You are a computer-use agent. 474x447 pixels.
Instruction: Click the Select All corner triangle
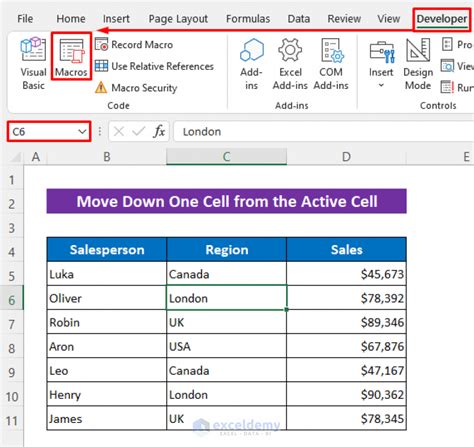pos(15,157)
